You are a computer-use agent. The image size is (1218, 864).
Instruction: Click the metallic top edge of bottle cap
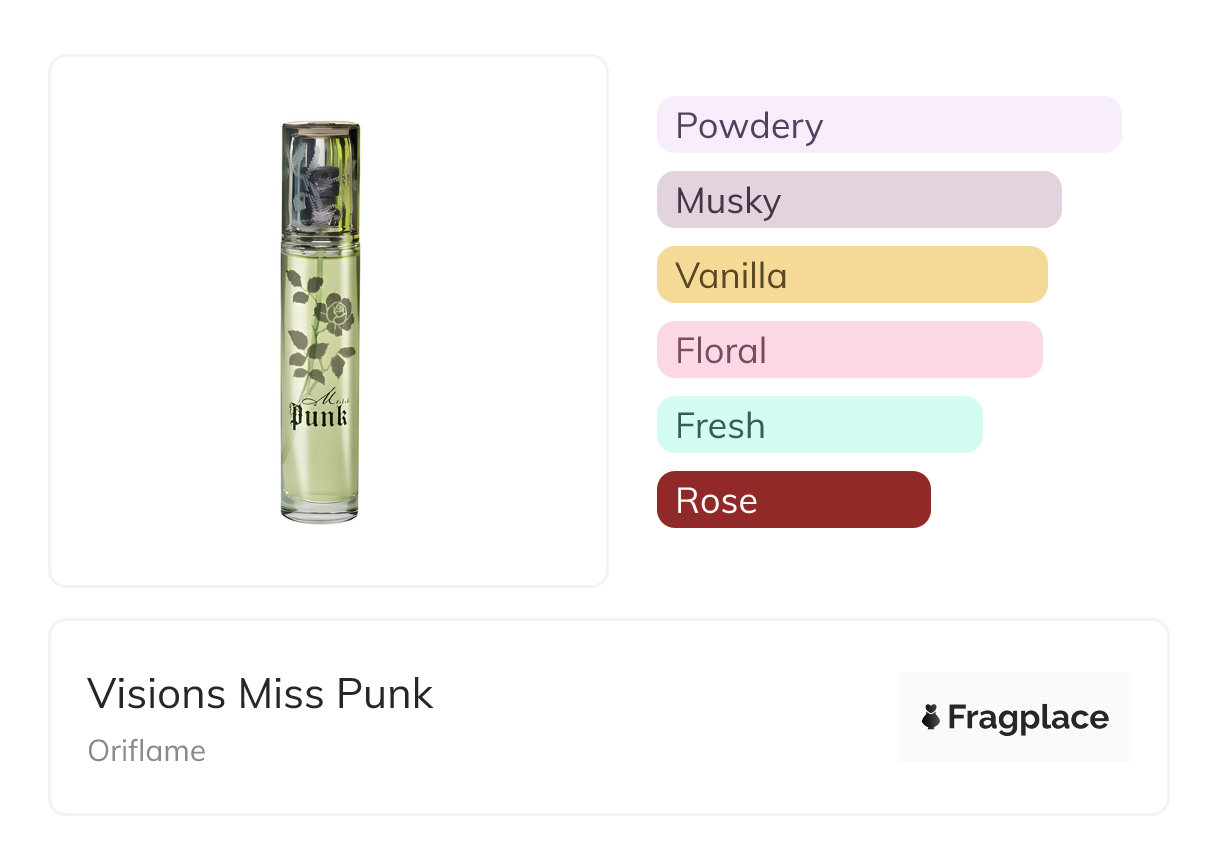(320, 125)
